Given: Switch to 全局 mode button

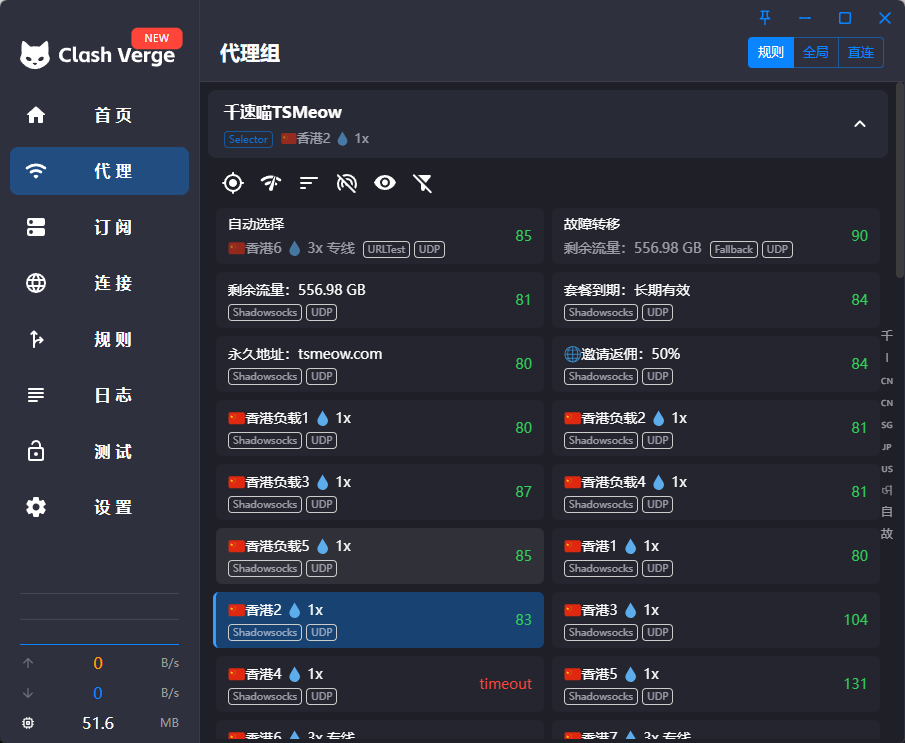Looking at the screenshot, I should pos(816,53).
